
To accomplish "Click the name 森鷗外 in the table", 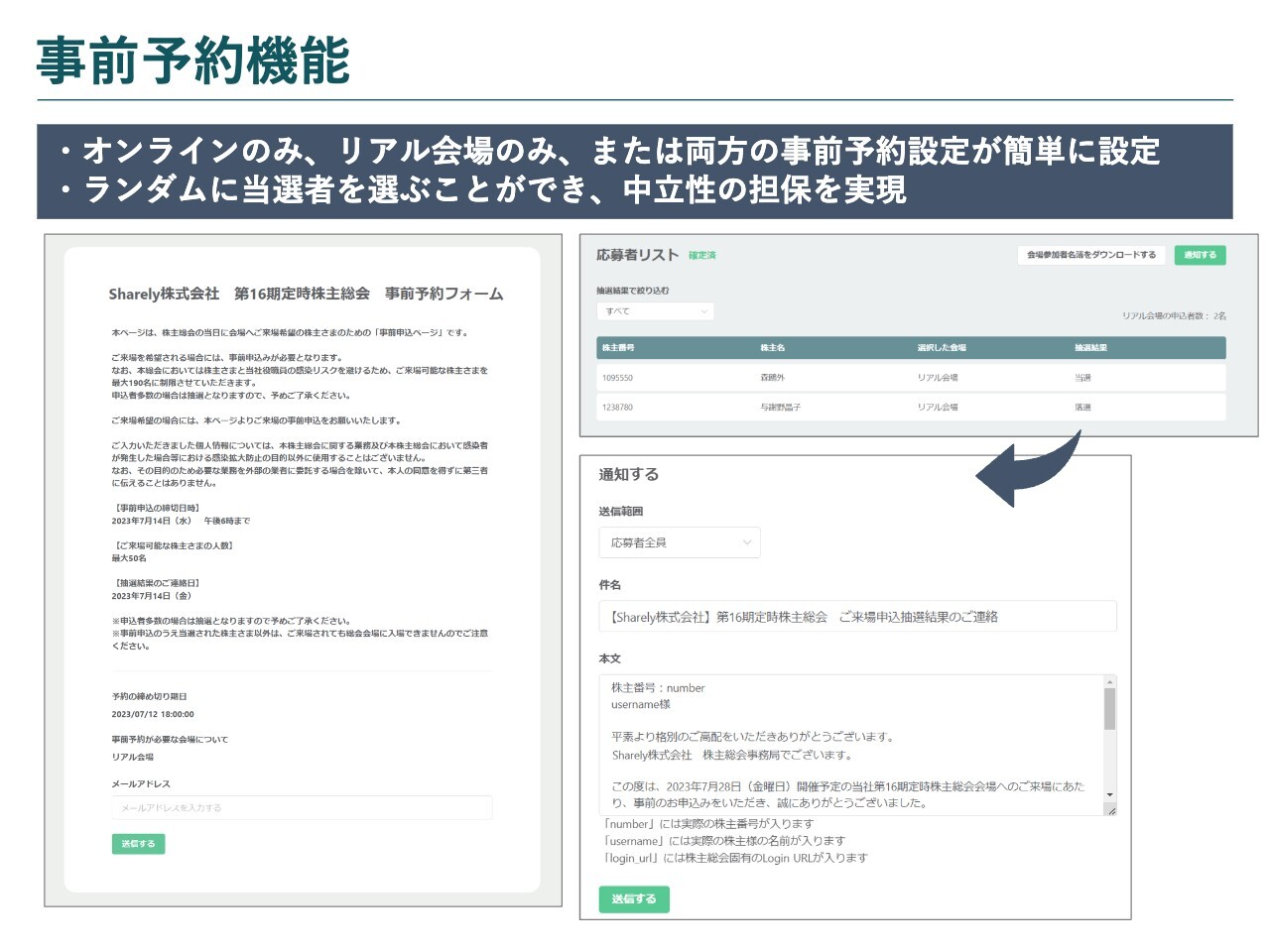I will (x=772, y=378).
